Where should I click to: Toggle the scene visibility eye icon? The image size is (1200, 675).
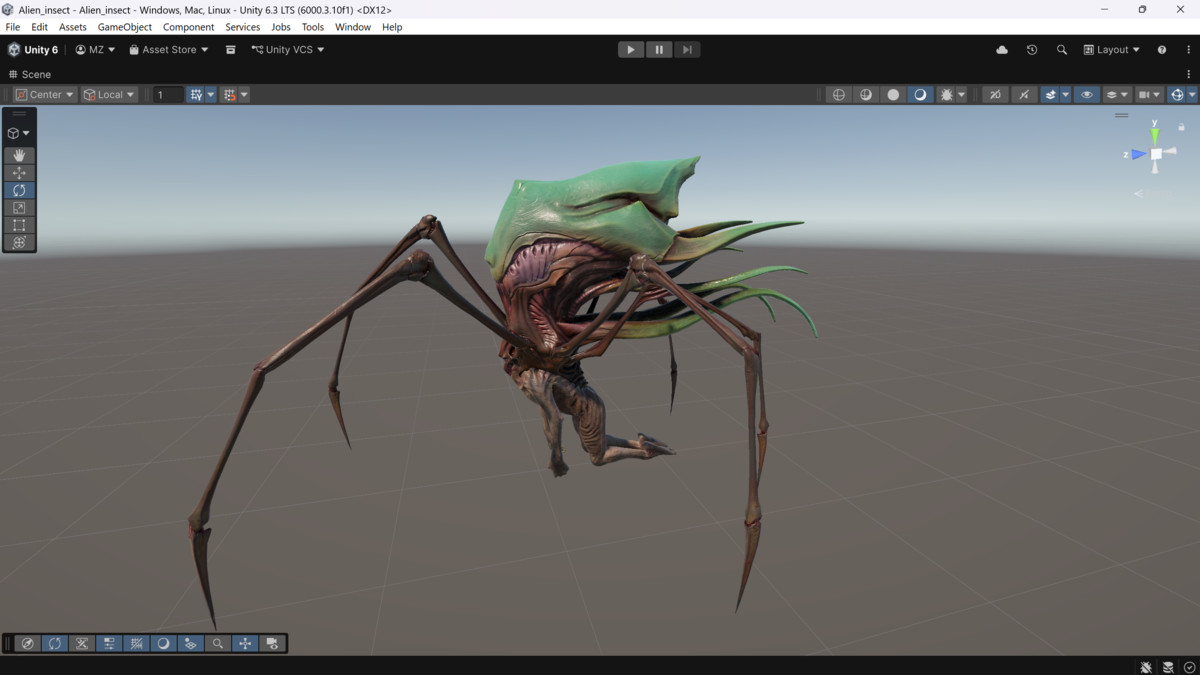[1087, 94]
